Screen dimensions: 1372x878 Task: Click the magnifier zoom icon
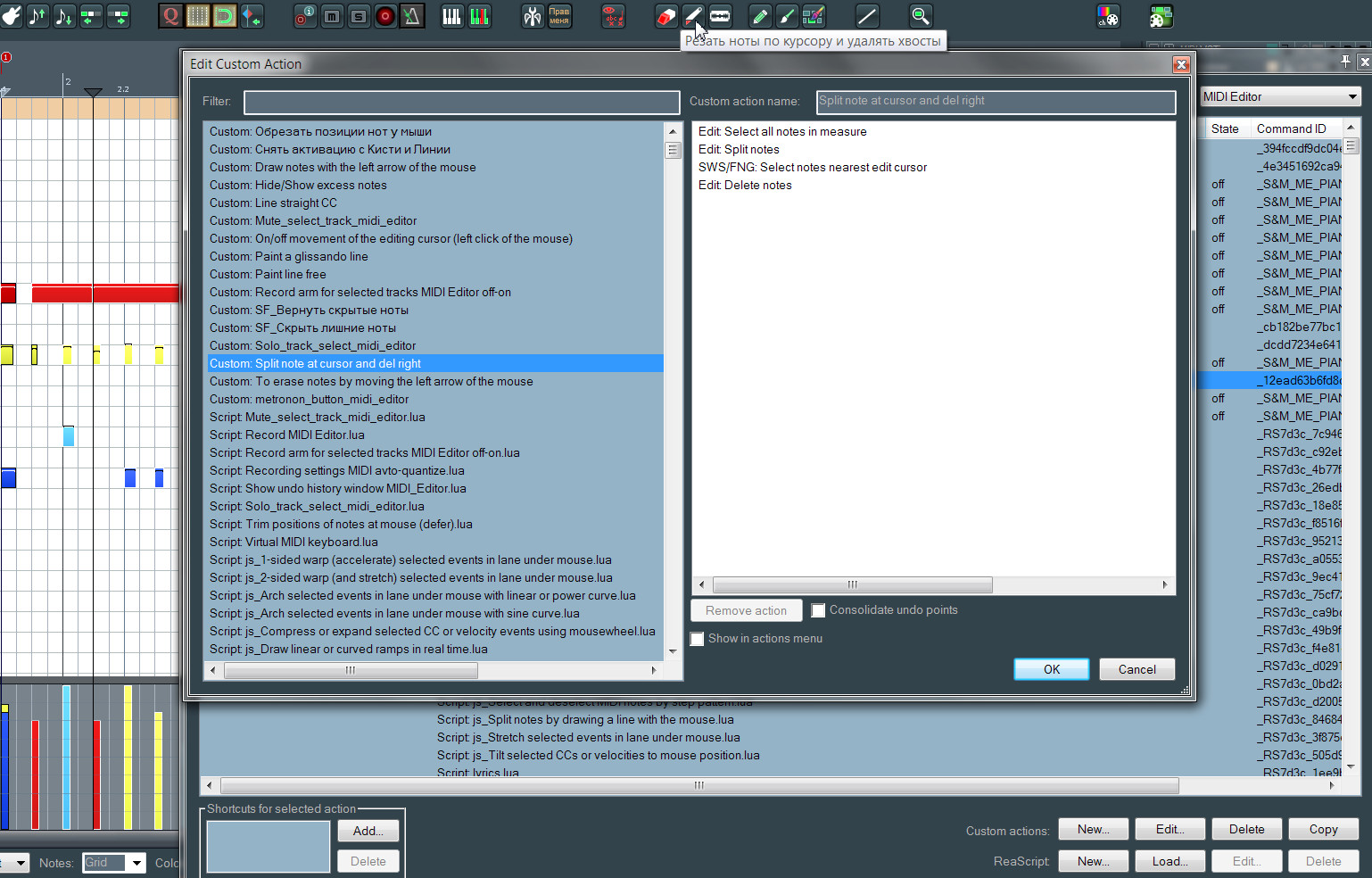(921, 16)
